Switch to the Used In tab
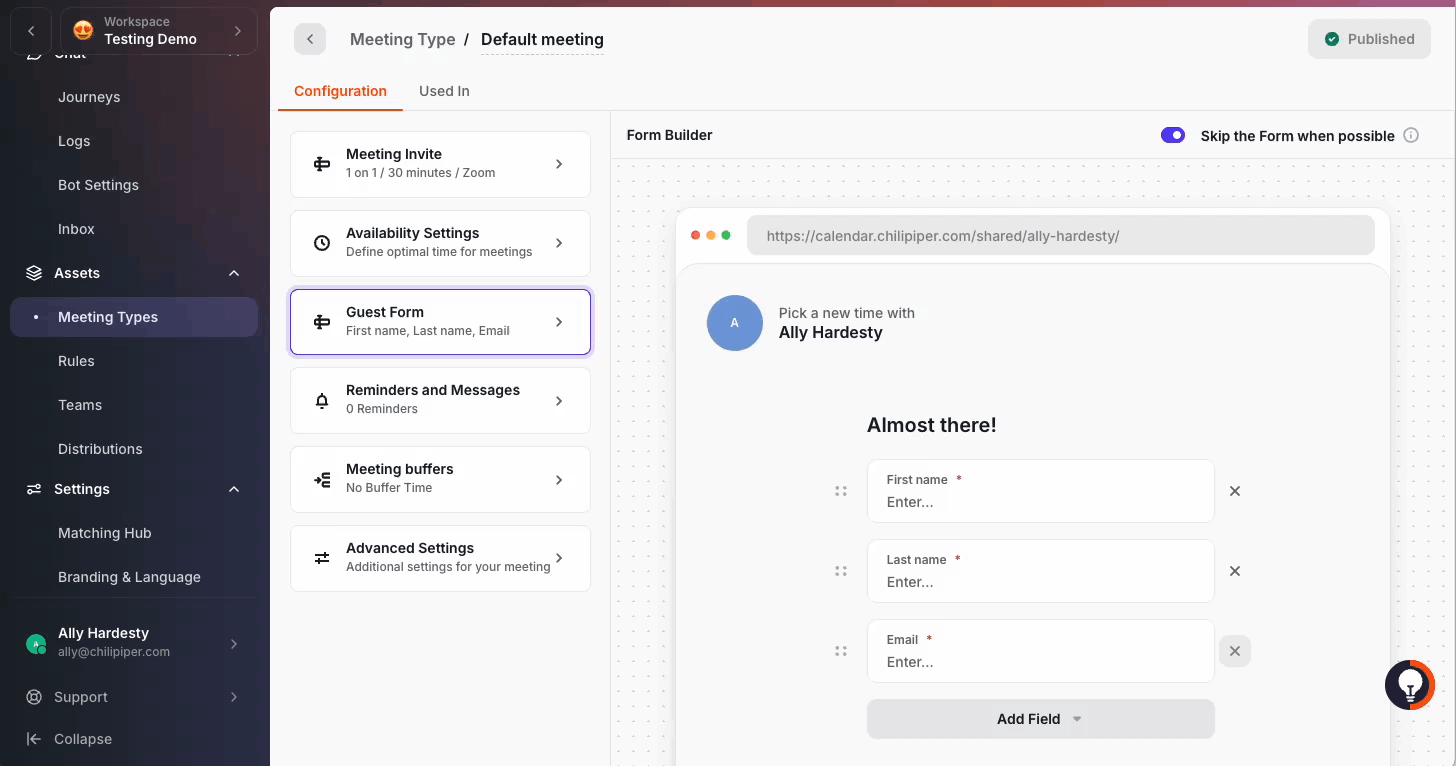Image resolution: width=1456 pixels, height=766 pixels. point(444,91)
